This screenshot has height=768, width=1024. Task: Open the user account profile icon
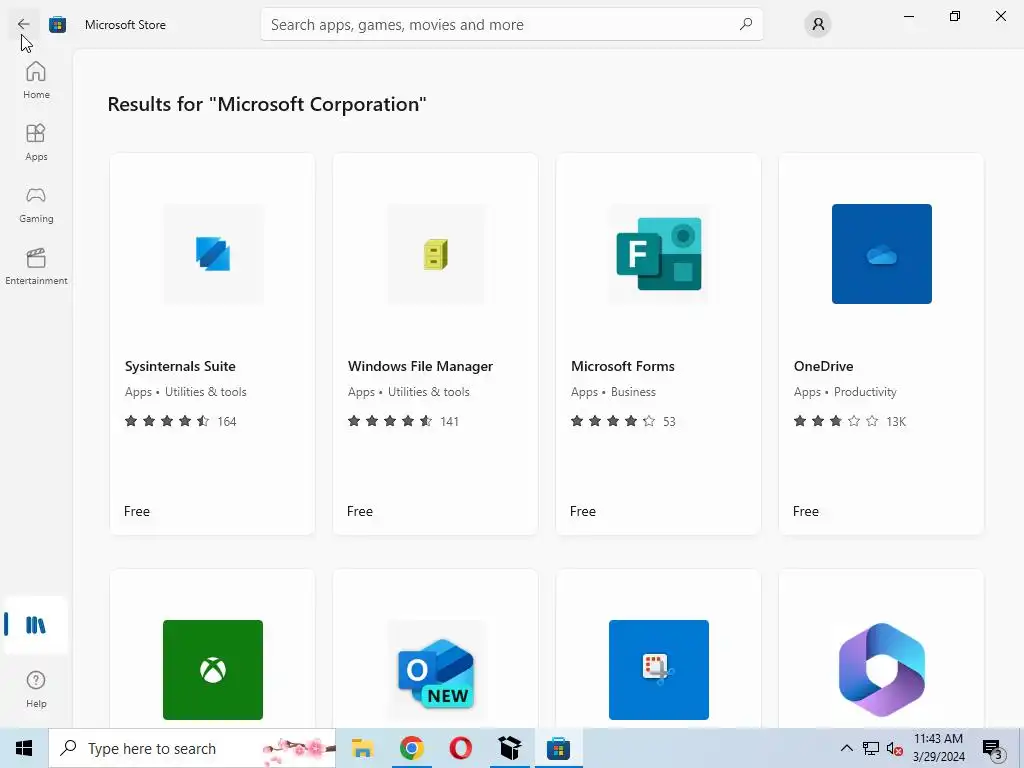tap(818, 25)
